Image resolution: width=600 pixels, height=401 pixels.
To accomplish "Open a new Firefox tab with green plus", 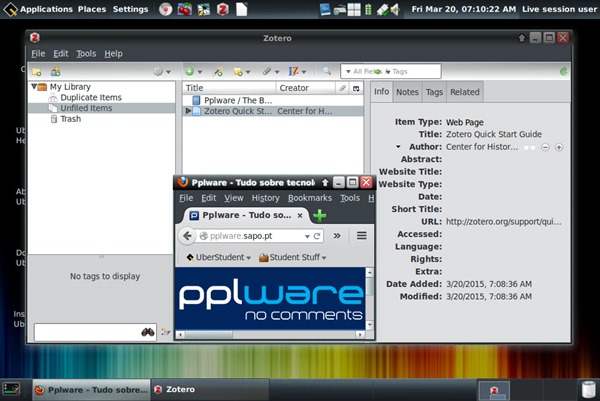I will point(320,216).
